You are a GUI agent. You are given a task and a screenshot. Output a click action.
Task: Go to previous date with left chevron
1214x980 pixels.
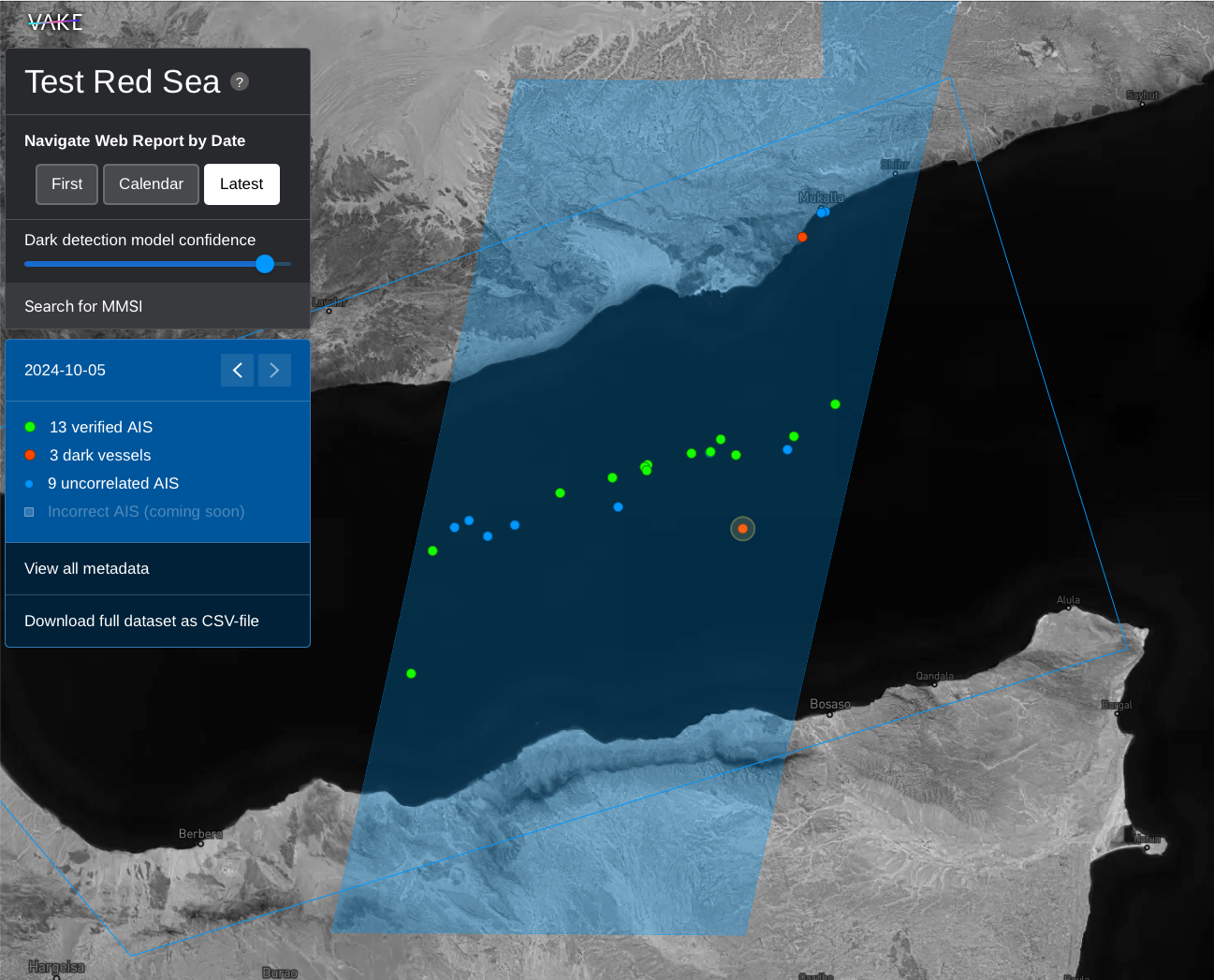point(237,371)
